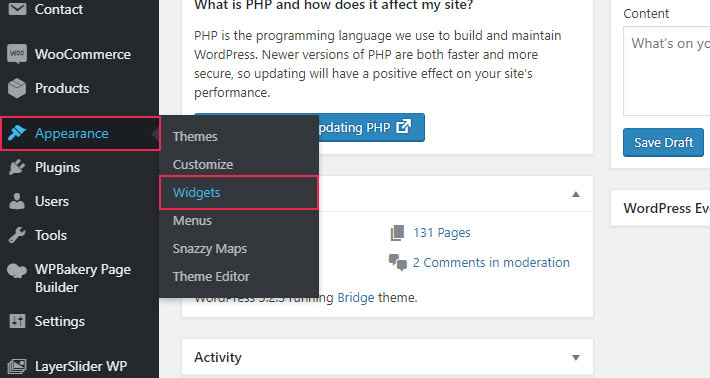The height and width of the screenshot is (378, 710).
Task: Open Themes from the Appearance submenu
Action: pyautogui.click(x=195, y=136)
